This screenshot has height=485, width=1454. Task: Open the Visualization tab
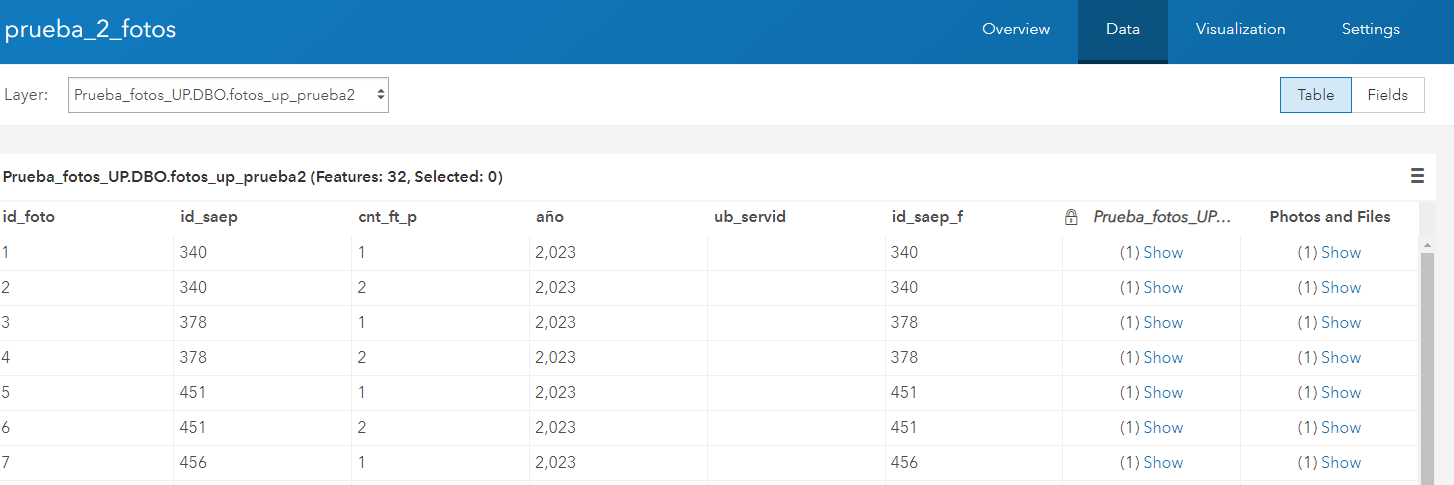(x=1240, y=29)
